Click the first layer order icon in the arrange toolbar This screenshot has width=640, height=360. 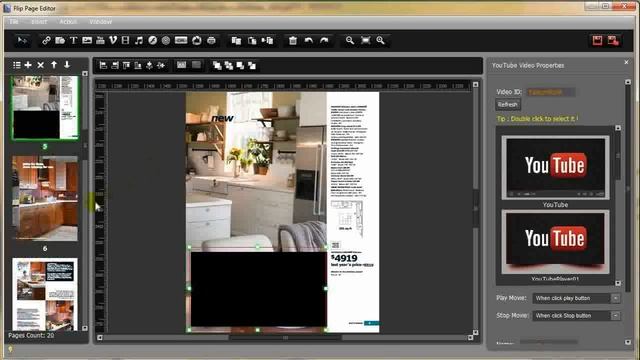click(217, 65)
